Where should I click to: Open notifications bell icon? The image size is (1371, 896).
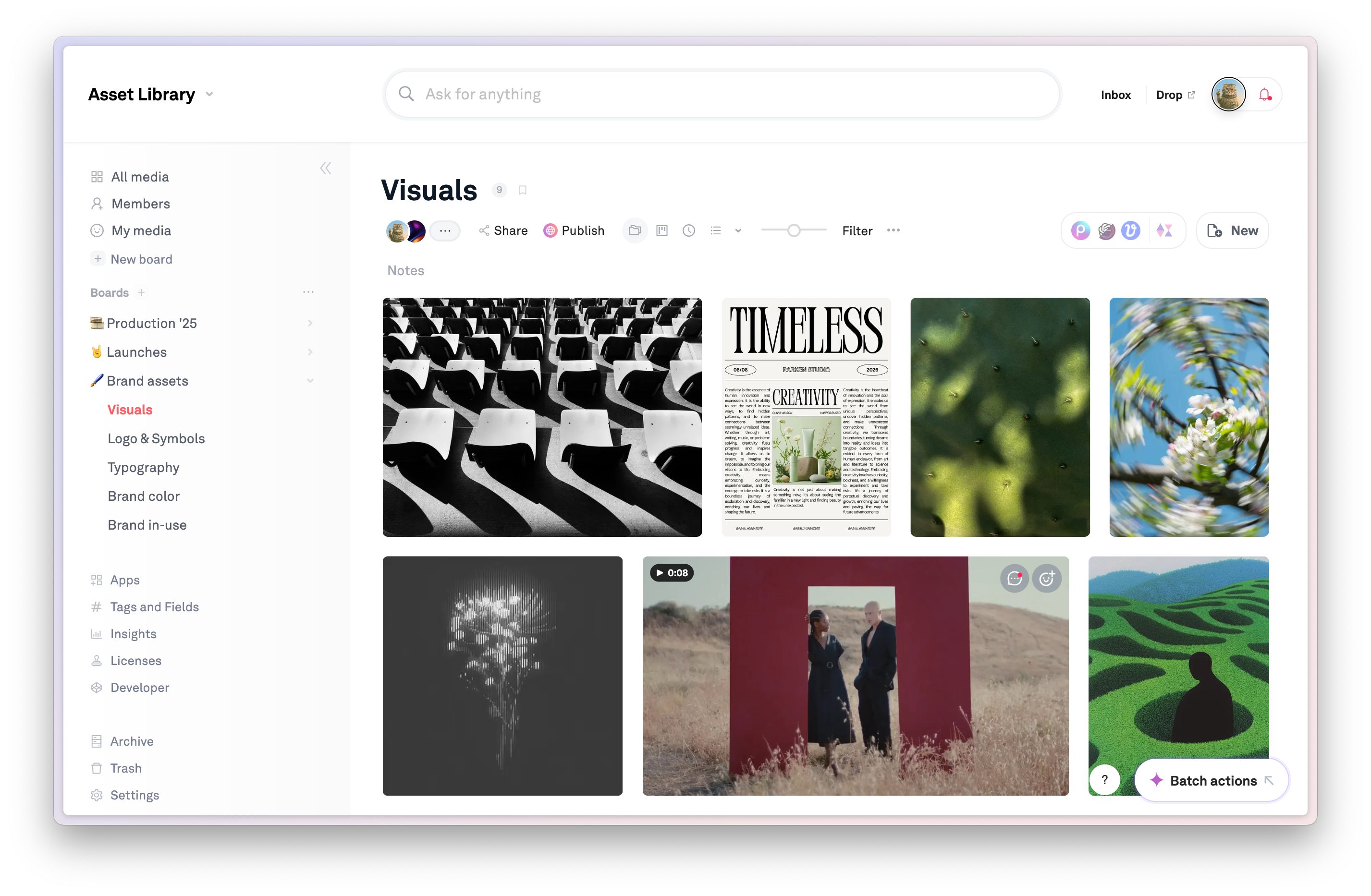1264,95
